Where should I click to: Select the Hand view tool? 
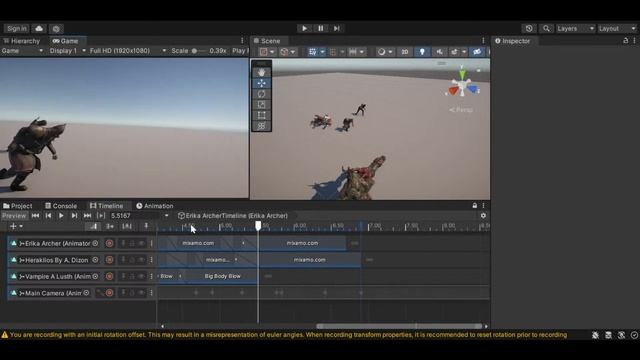click(261, 73)
